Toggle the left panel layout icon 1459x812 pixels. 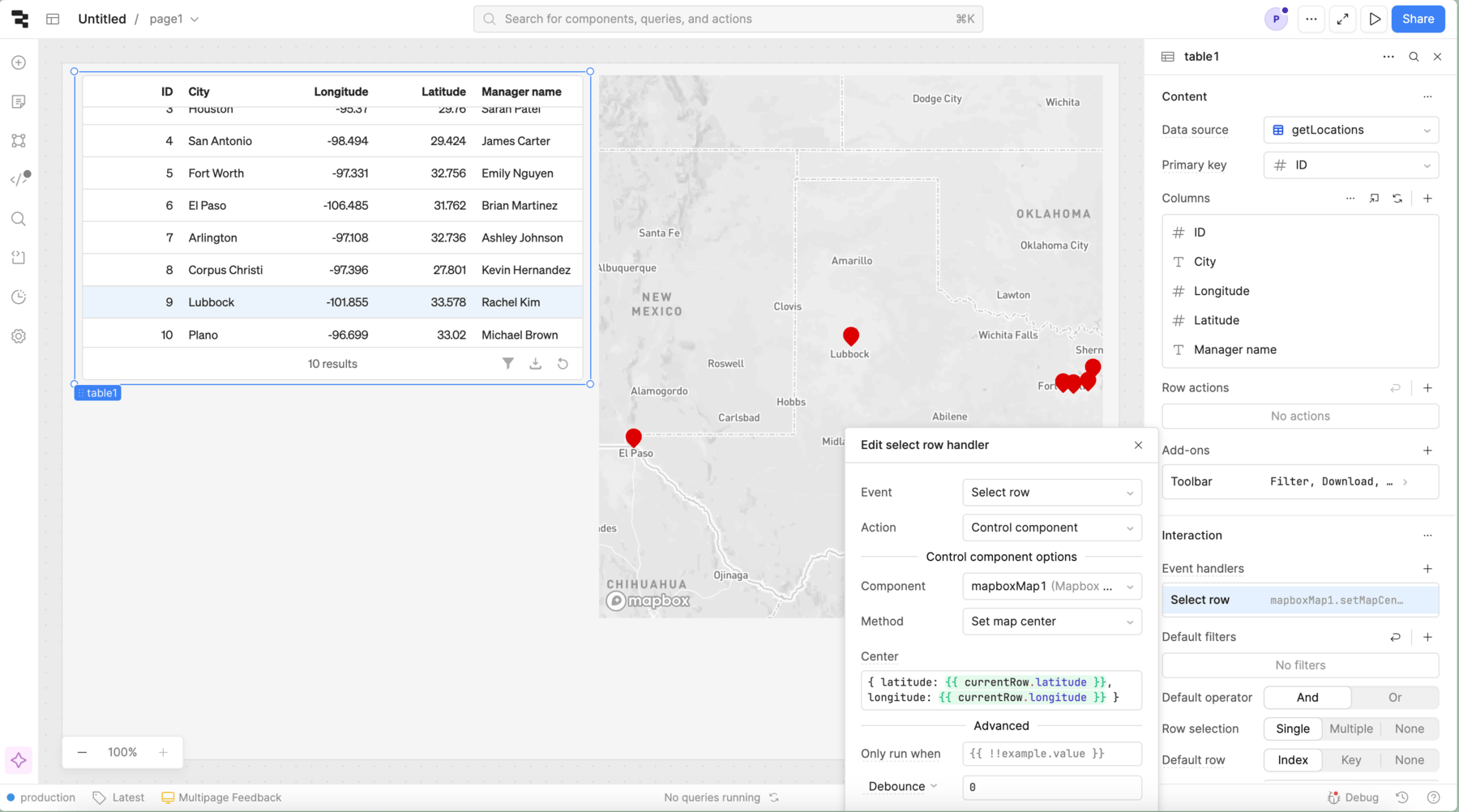pos(53,19)
